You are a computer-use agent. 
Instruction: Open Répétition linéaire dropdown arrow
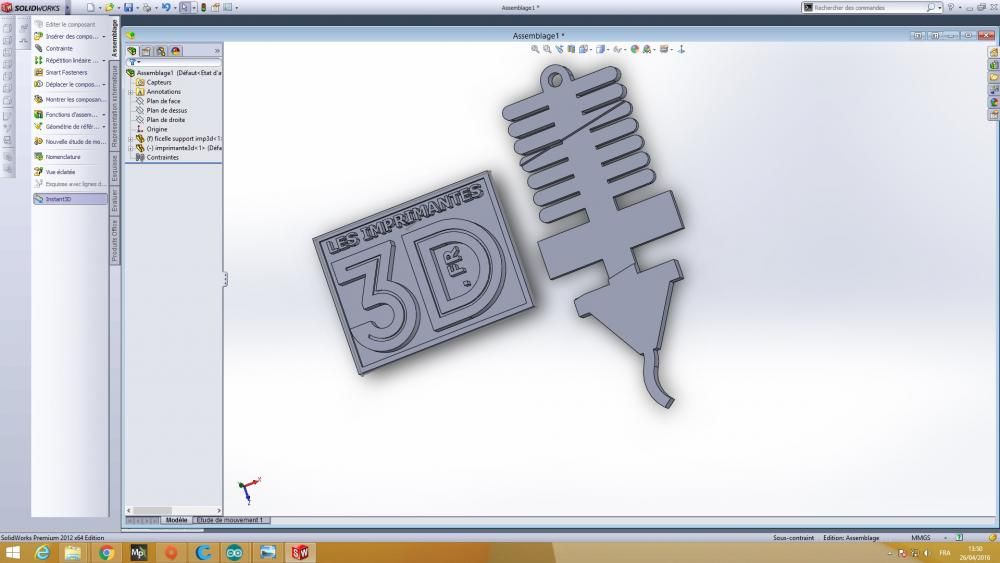pyautogui.click(x=104, y=61)
